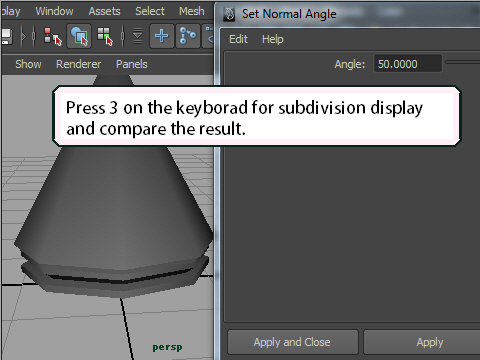Click the Angle slider track
This screenshot has height=360, width=480.
pyautogui.click(x=463, y=62)
